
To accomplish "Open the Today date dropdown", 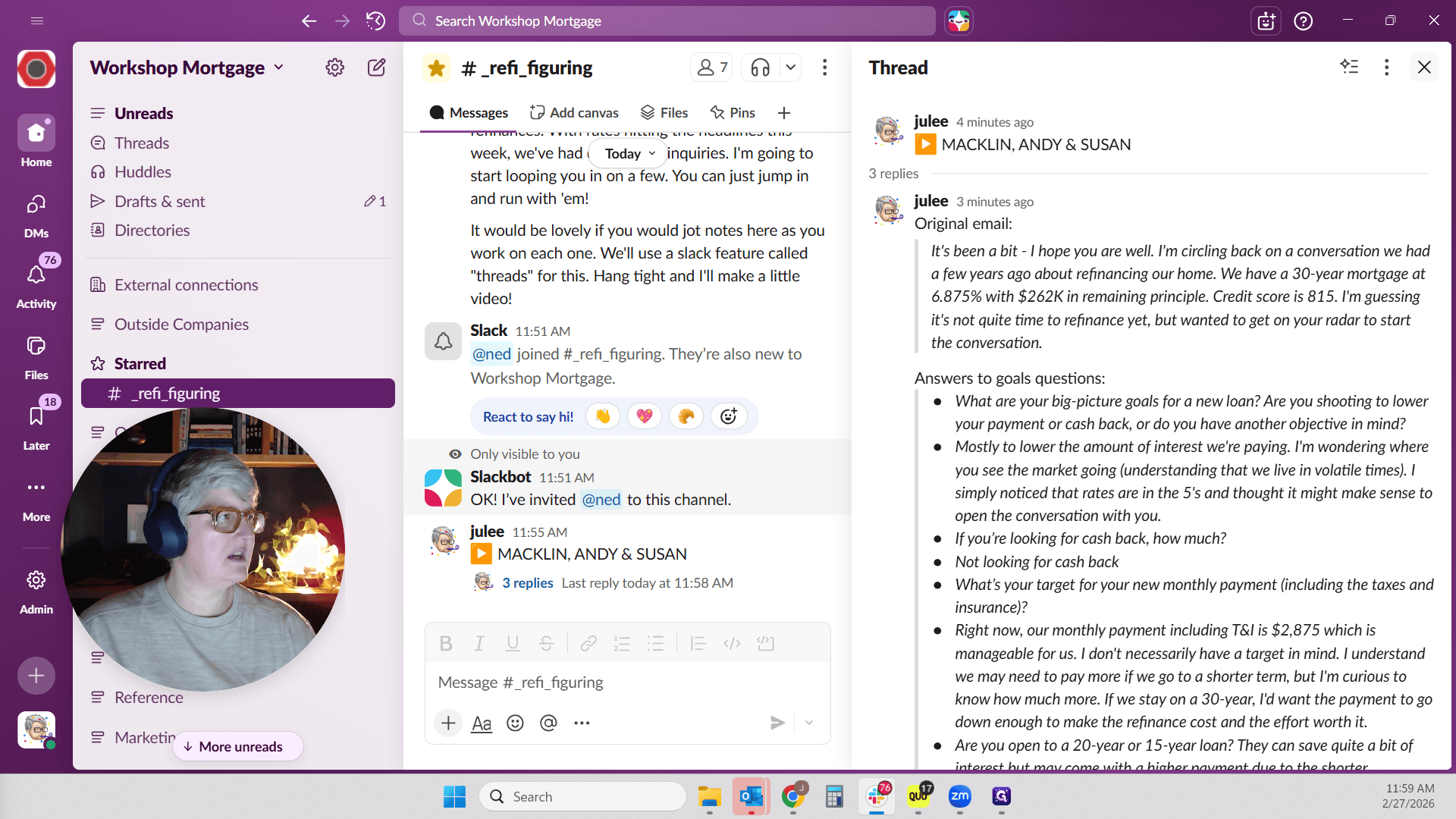I will tap(629, 154).
